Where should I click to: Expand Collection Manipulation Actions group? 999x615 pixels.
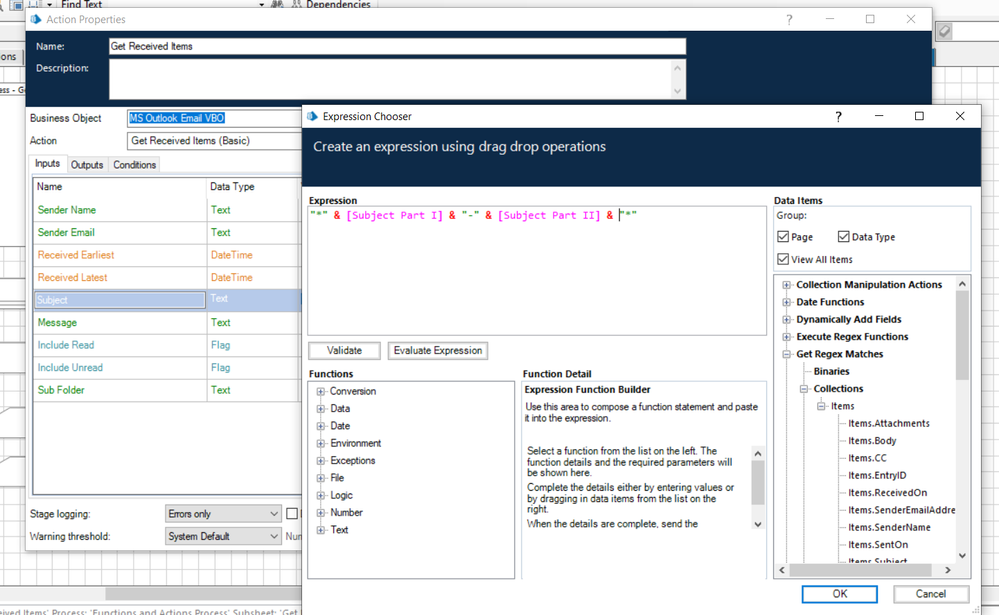pos(786,285)
